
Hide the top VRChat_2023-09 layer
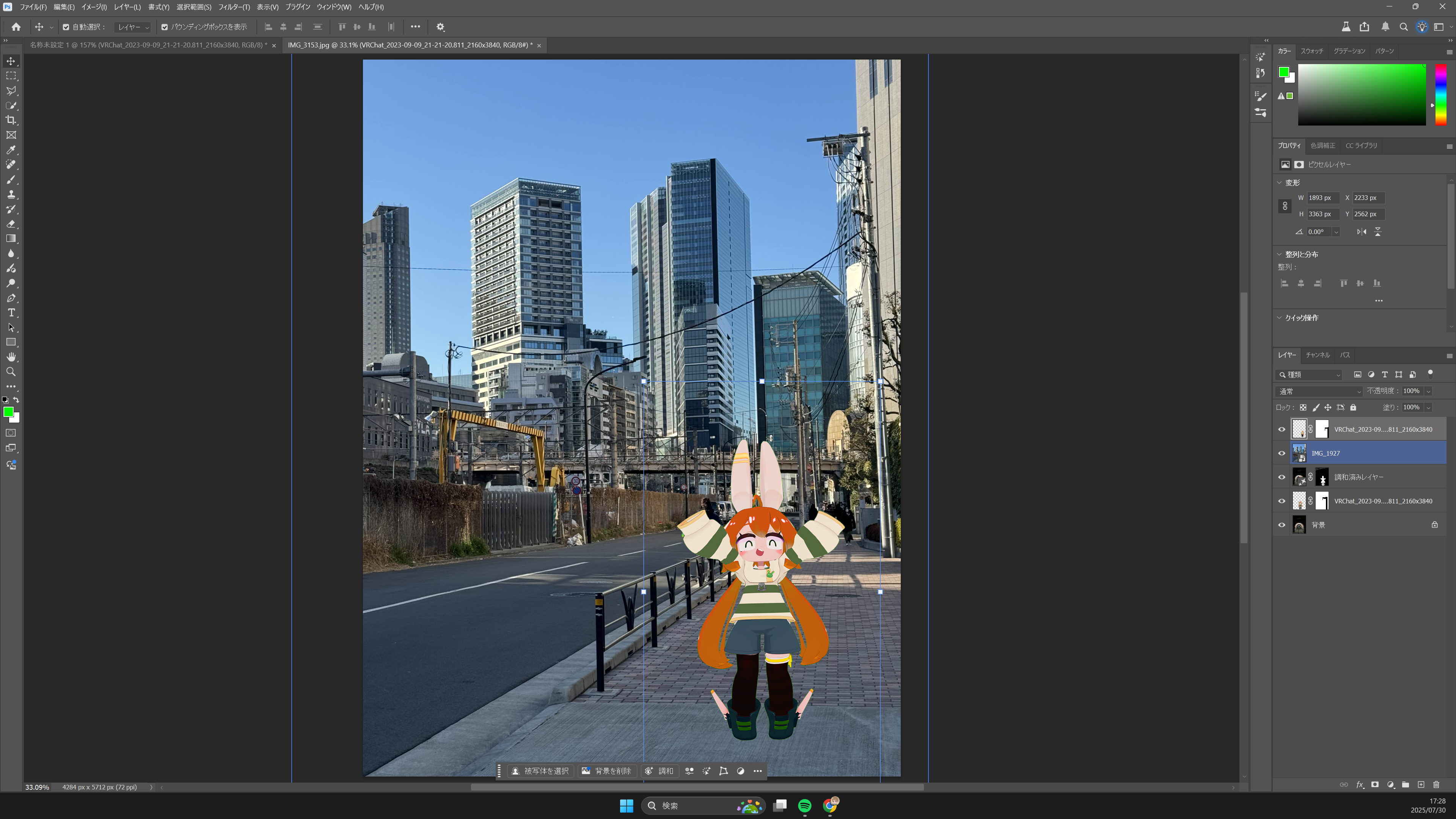click(1282, 429)
